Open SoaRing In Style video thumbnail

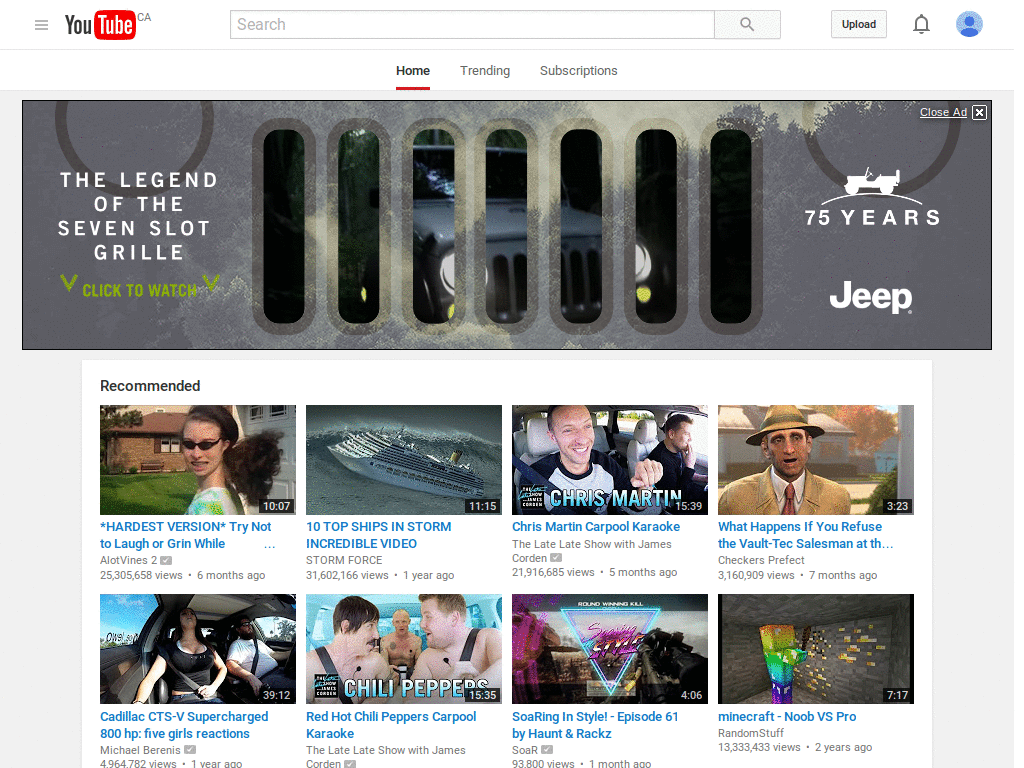pos(610,649)
